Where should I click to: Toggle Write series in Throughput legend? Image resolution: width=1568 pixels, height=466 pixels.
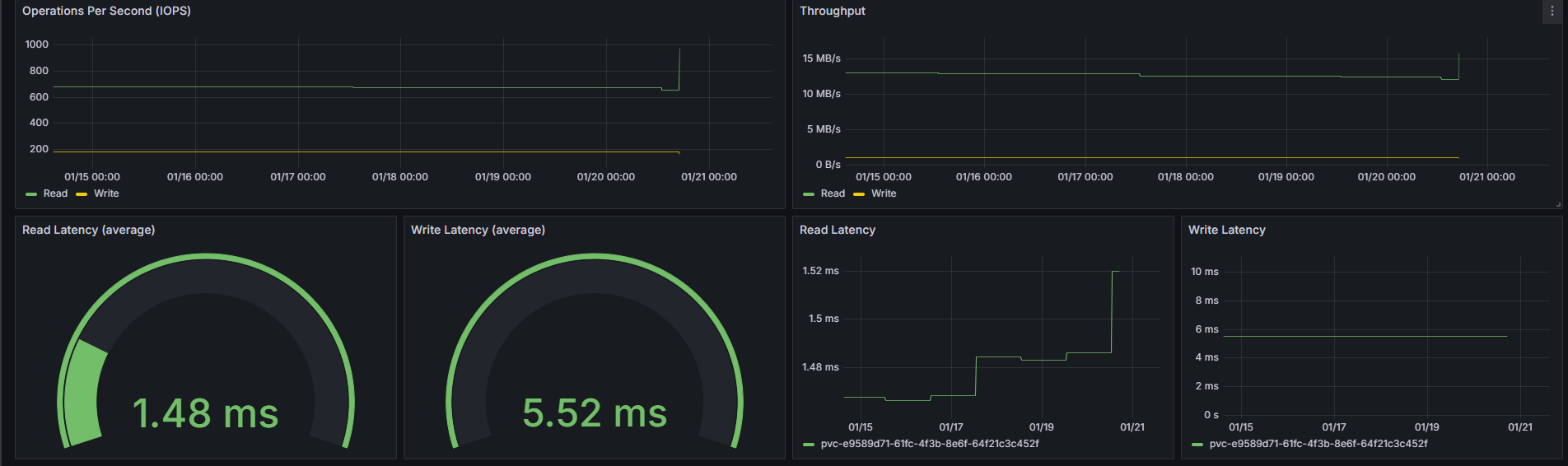(x=884, y=193)
